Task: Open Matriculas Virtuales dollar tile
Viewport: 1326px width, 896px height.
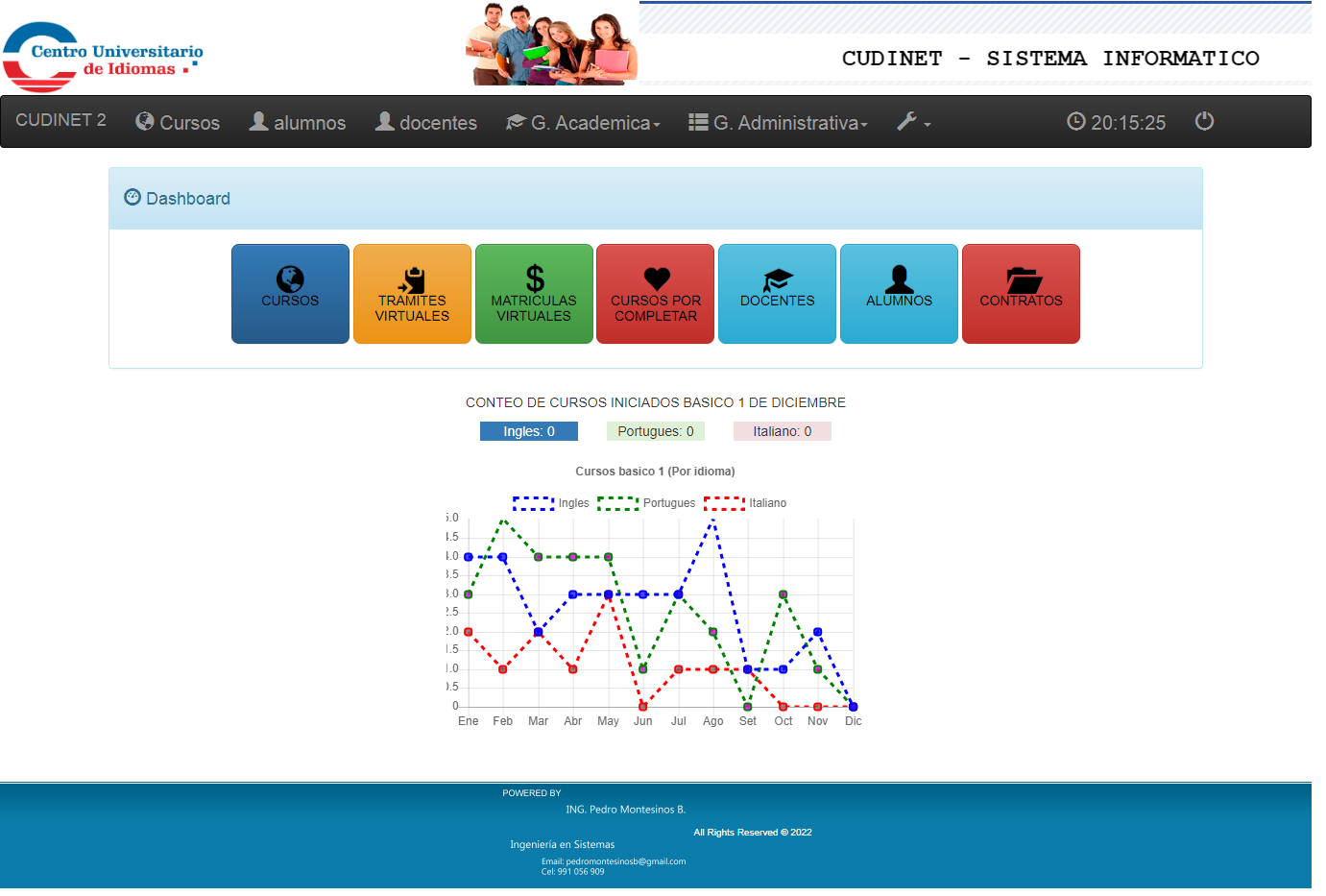Action: click(x=534, y=293)
